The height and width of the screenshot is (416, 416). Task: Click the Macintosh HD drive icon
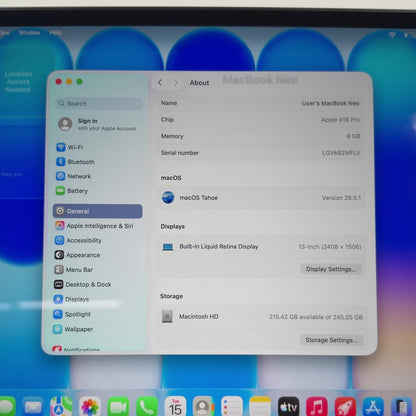point(167,316)
